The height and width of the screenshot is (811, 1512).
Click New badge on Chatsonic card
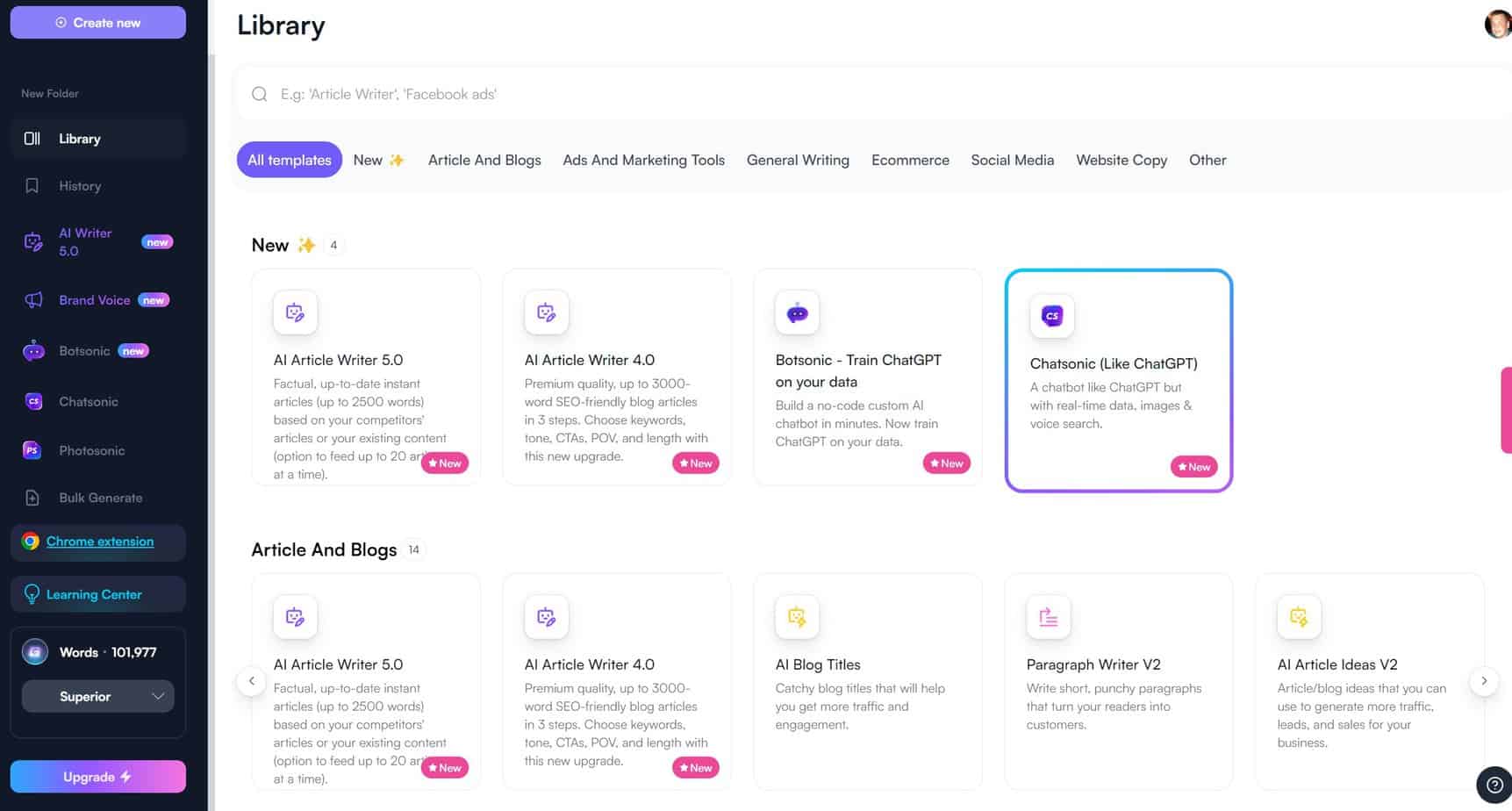click(x=1193, y=467)
